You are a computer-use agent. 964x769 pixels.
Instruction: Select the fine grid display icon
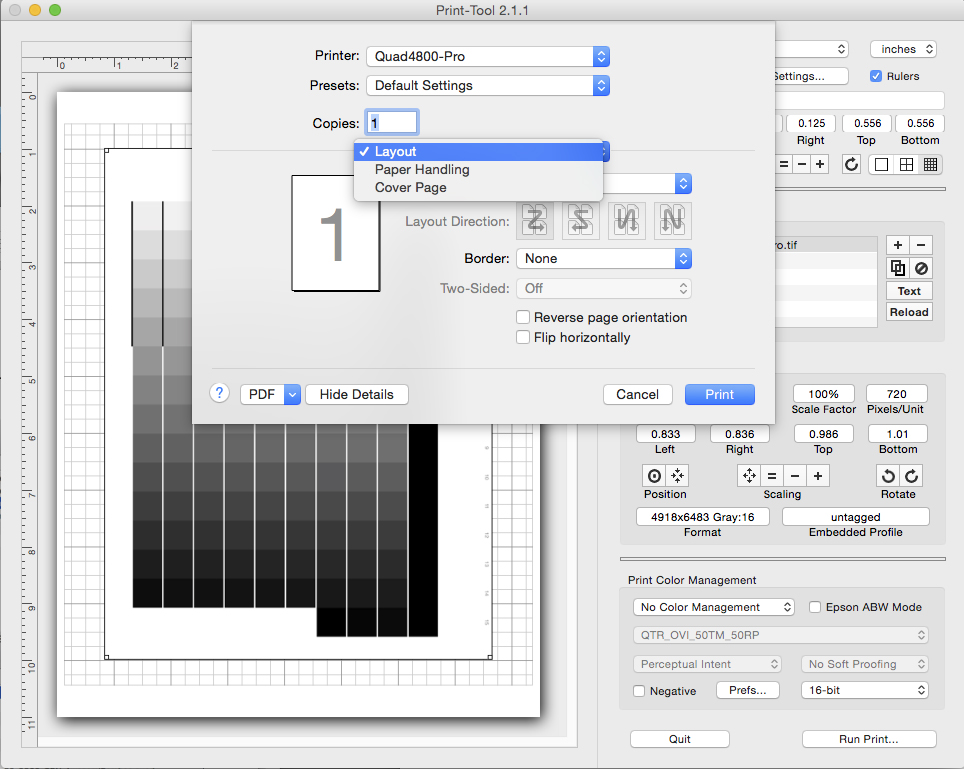click(x=930, y=164)
